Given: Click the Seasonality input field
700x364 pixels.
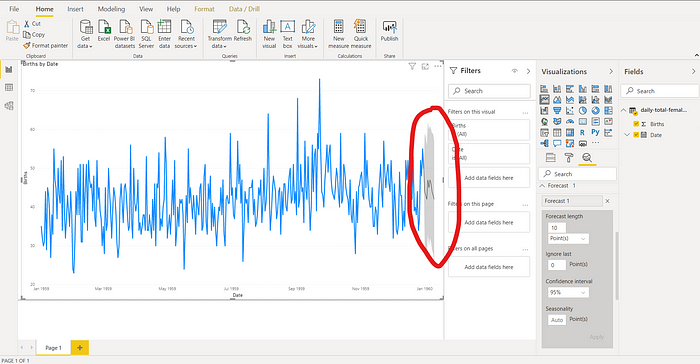Looking at the screenshot, I should (557, 320).
